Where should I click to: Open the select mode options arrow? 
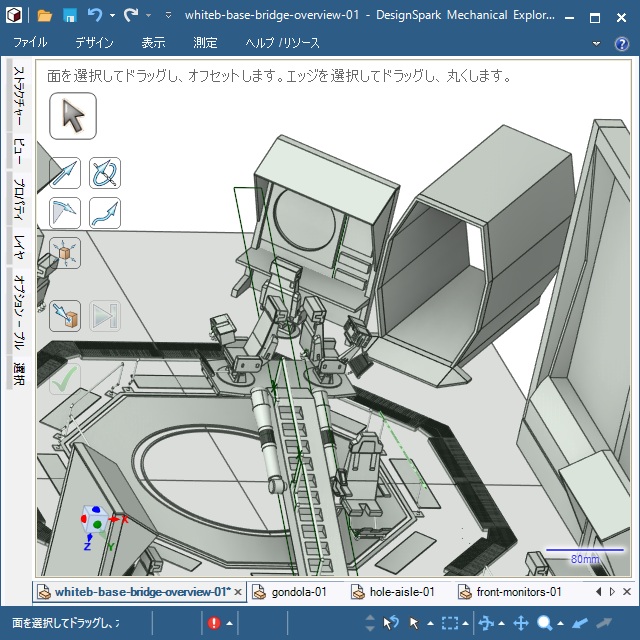pos(430,623)
